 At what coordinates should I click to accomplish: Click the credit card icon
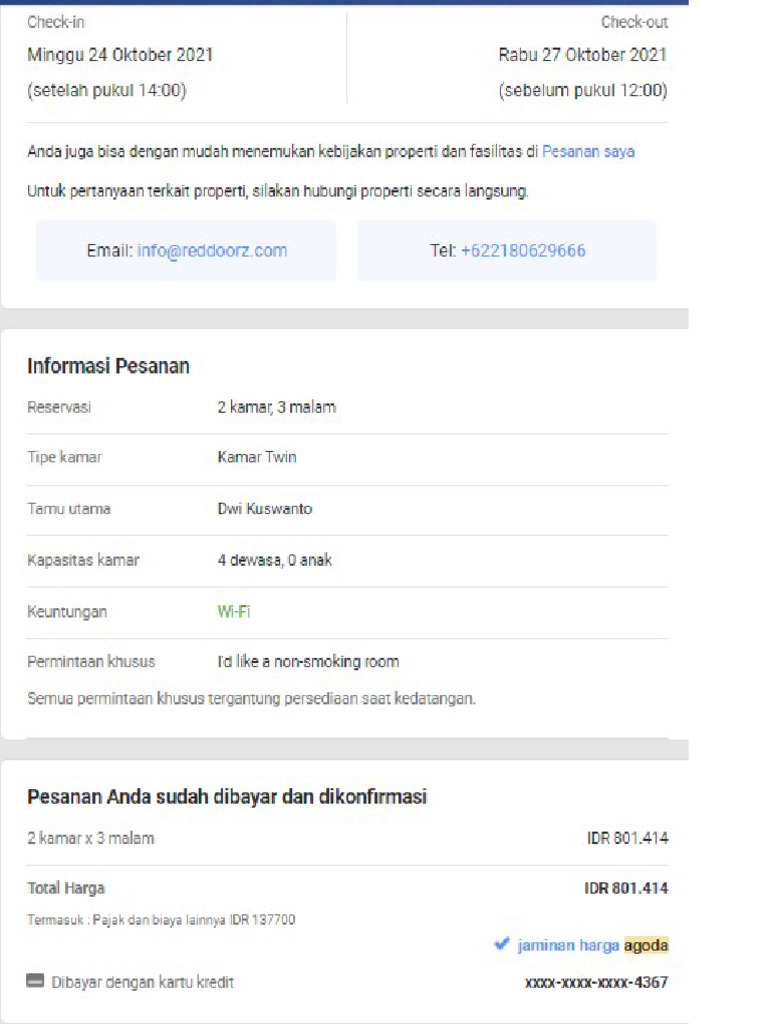(x=36, y=982)
